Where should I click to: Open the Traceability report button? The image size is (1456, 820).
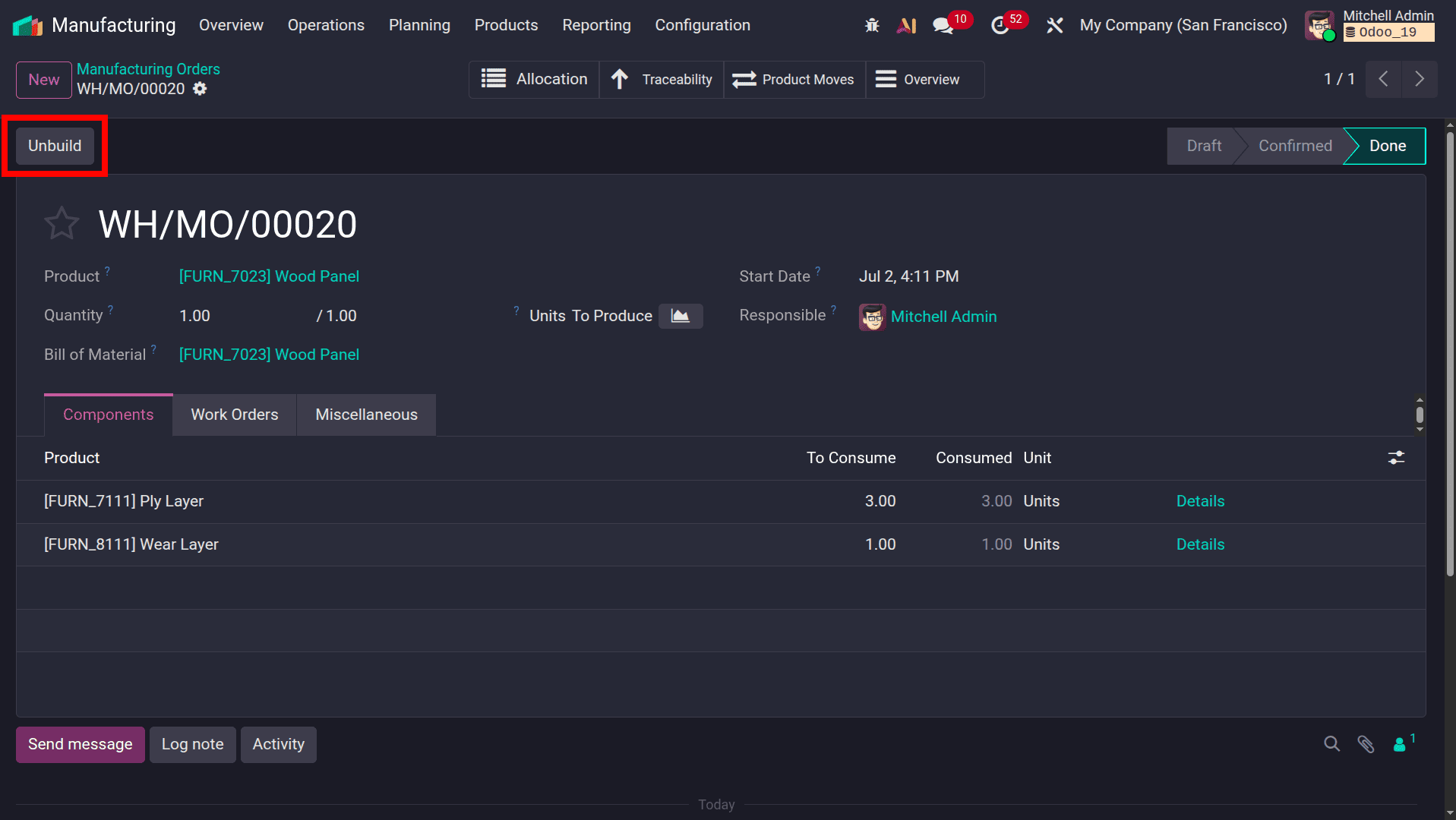coord(662,79)
